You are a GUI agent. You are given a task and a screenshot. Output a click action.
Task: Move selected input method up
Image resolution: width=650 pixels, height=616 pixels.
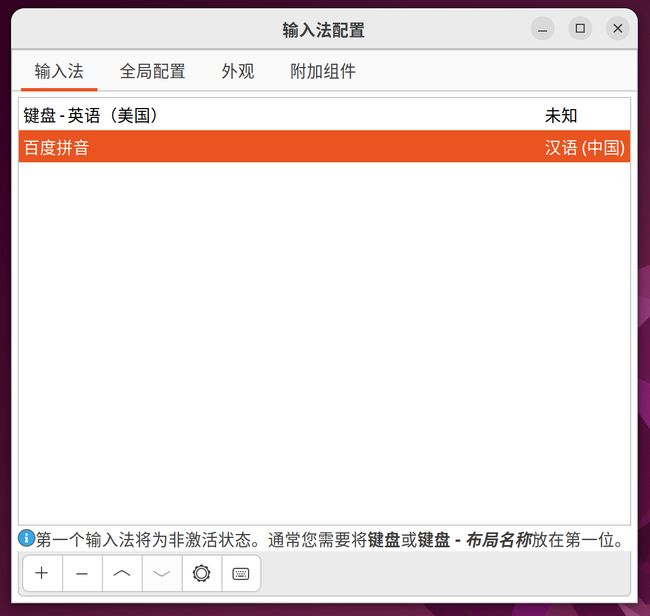tap(122, 573)
